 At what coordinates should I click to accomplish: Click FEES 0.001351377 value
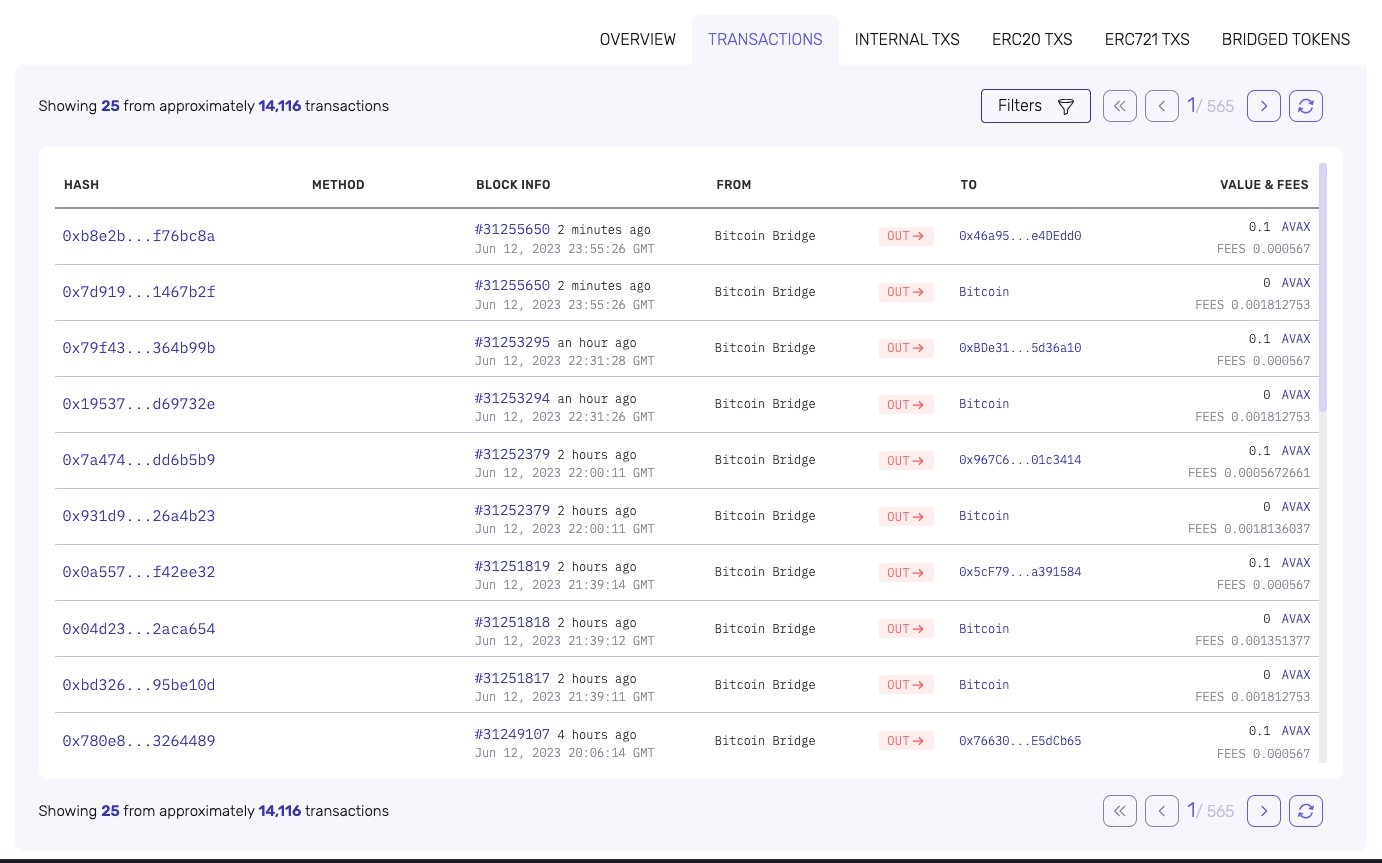coord(1253,641)
